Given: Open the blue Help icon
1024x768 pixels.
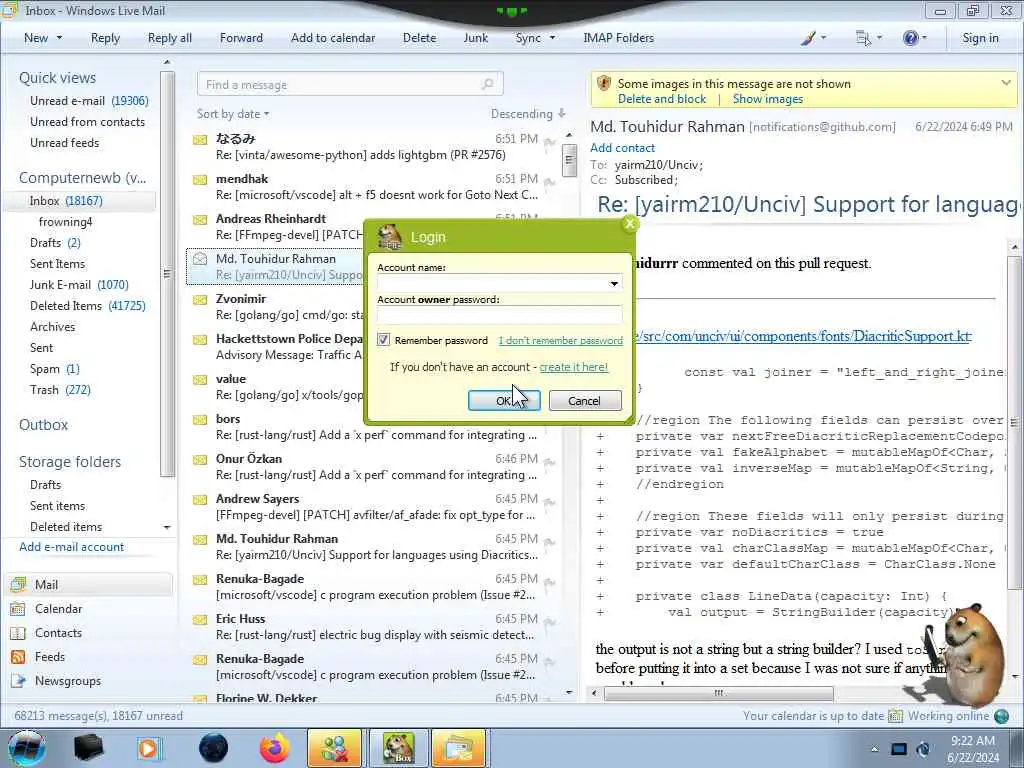Looking at the screenshot, I should 910,39.
